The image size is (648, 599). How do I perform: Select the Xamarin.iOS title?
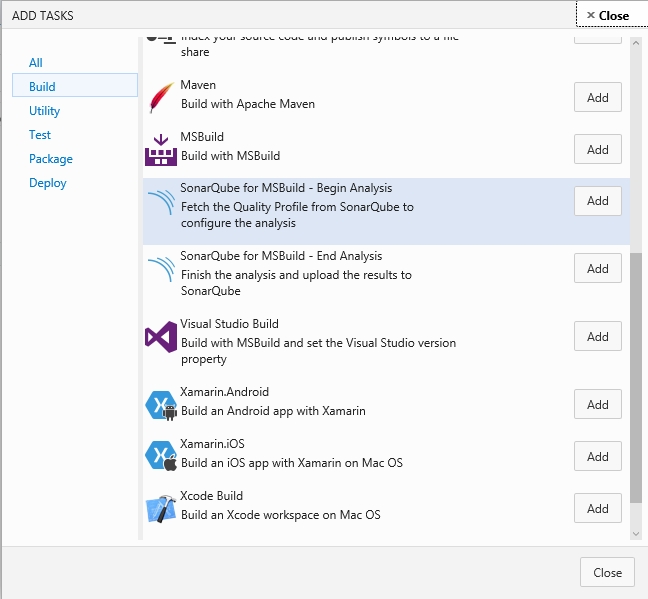tap(212, 444)
